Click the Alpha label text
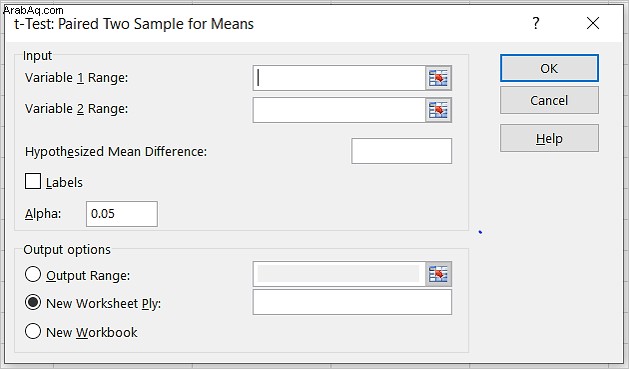 [43, 214]
